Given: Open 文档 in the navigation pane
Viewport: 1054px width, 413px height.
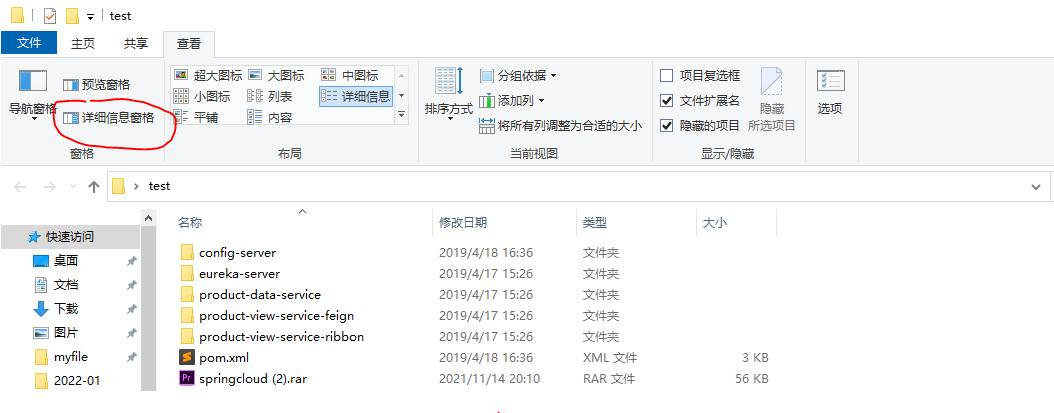Looking at the screenshot, I should pos(66,285).
